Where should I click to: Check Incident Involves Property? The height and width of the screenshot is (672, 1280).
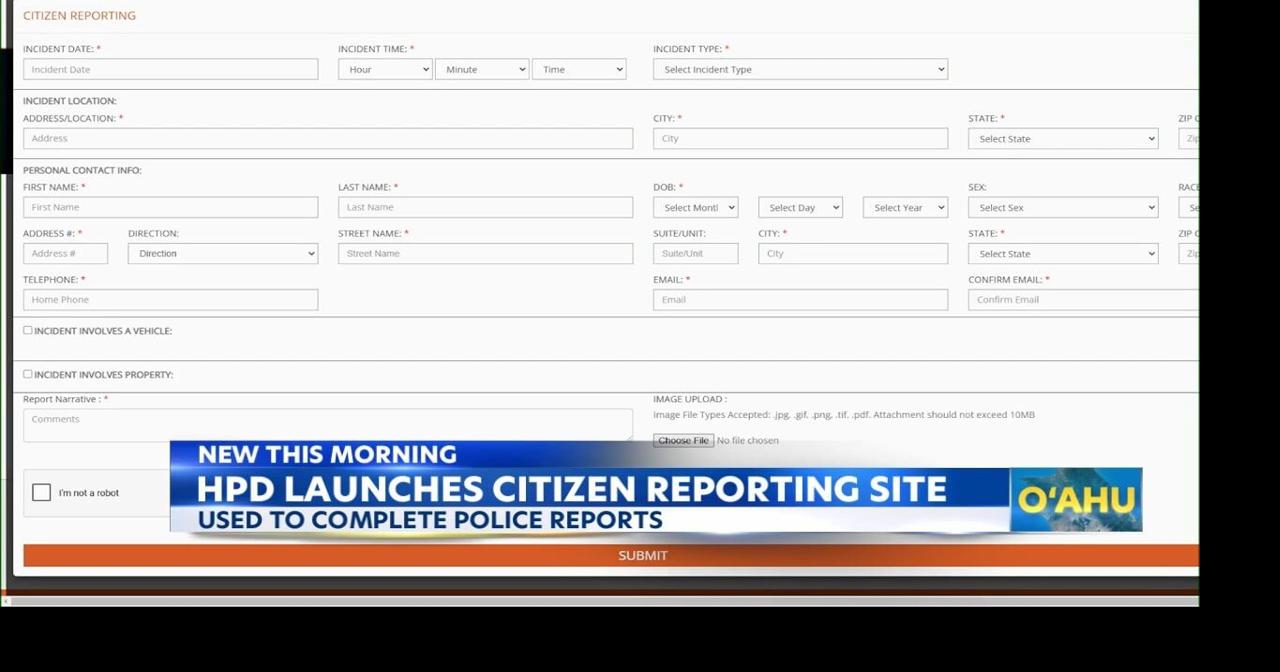28,374
